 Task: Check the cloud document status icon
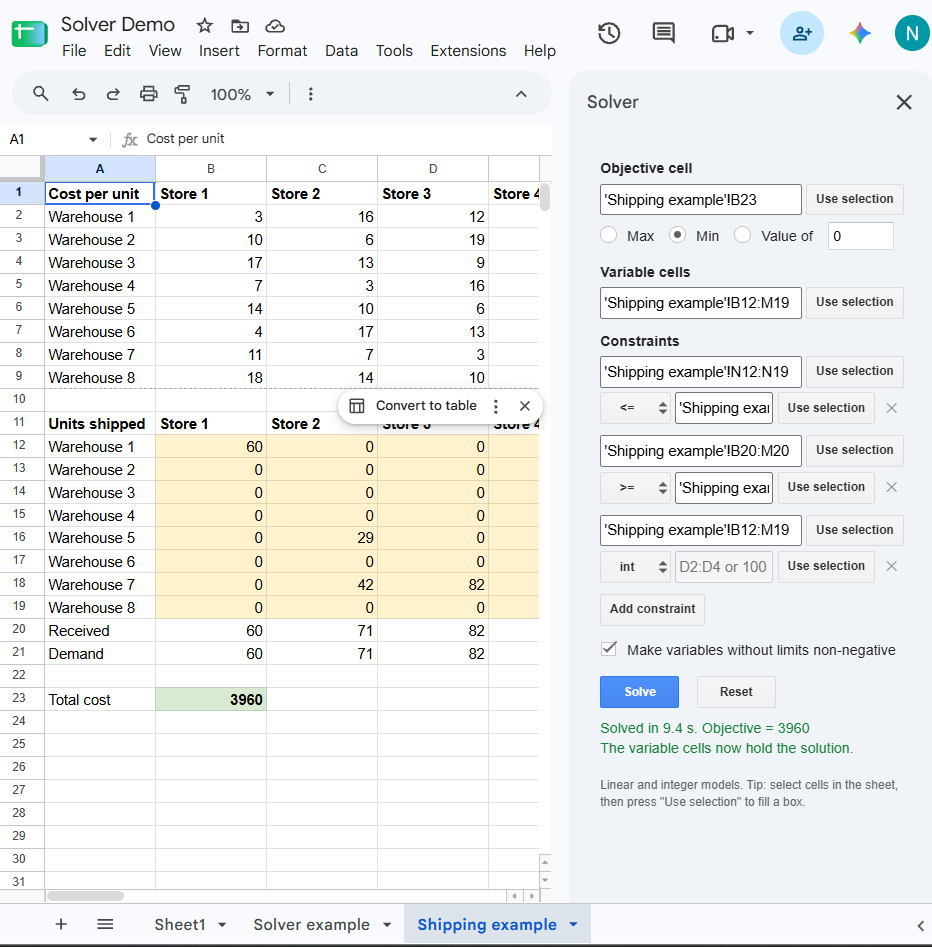pos(275,25)
